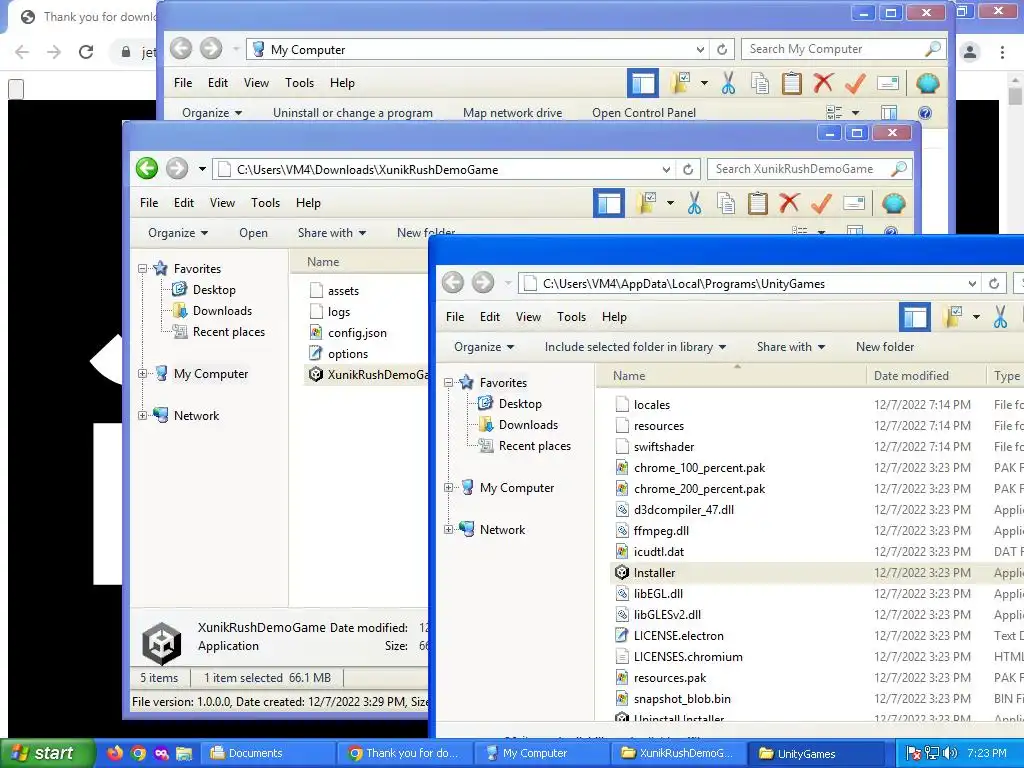Select Recent places in XunikRushDemoGame Favorites
This screenshot has height=768, width=1024.
[x=229, y=332]
